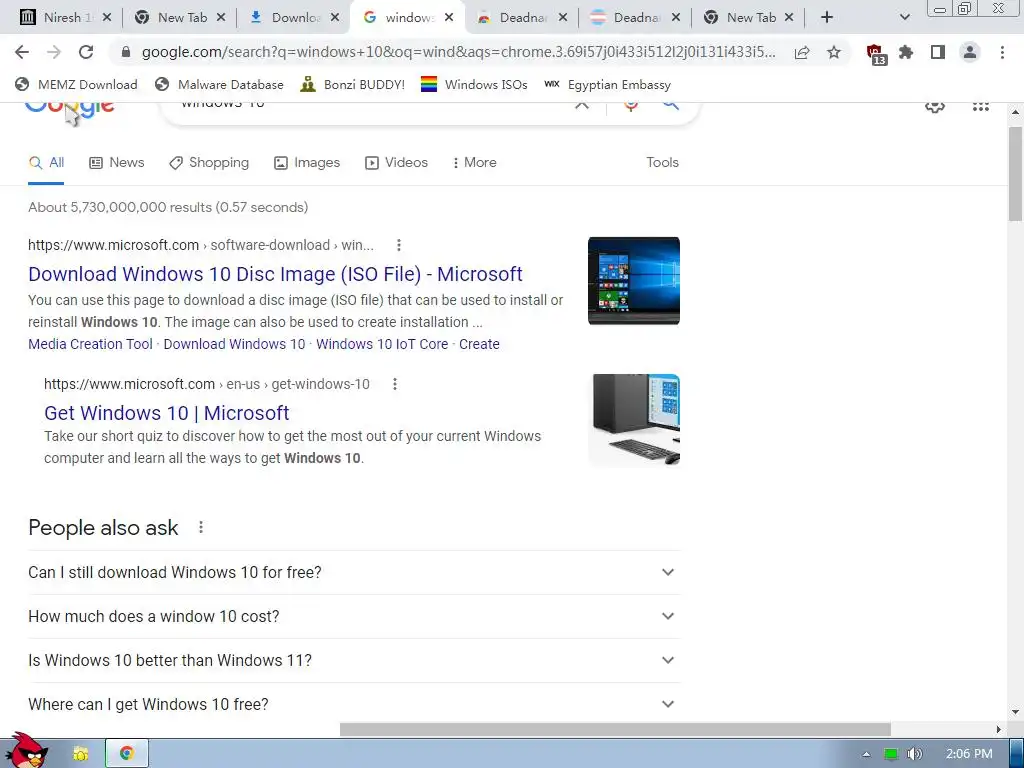The image size is (1024, 768).
Task: Switch to the Videos tab
Action: pos(396,163)
